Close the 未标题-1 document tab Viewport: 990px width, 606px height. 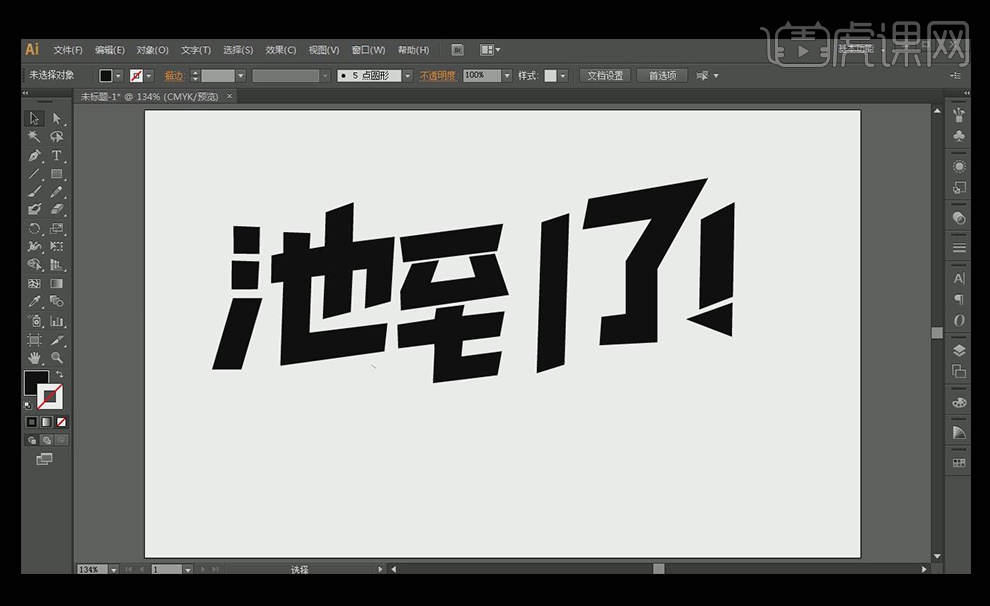pyautogui.click(x=230, y=96)
